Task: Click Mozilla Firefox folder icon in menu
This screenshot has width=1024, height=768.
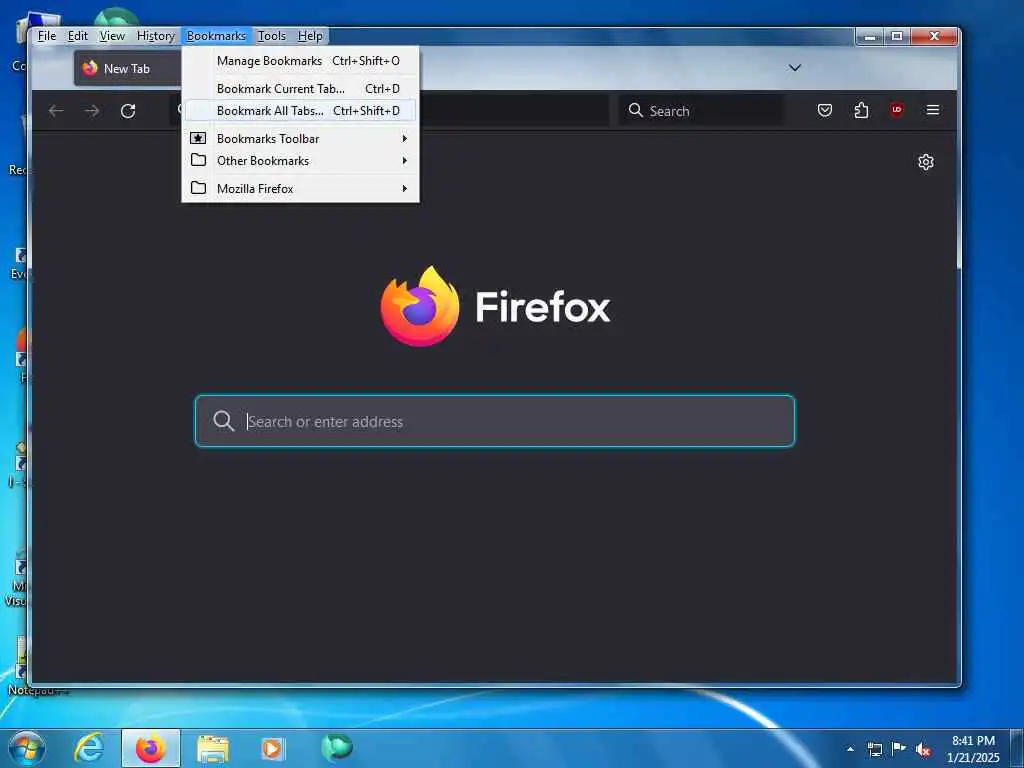Action: (198, 188)
